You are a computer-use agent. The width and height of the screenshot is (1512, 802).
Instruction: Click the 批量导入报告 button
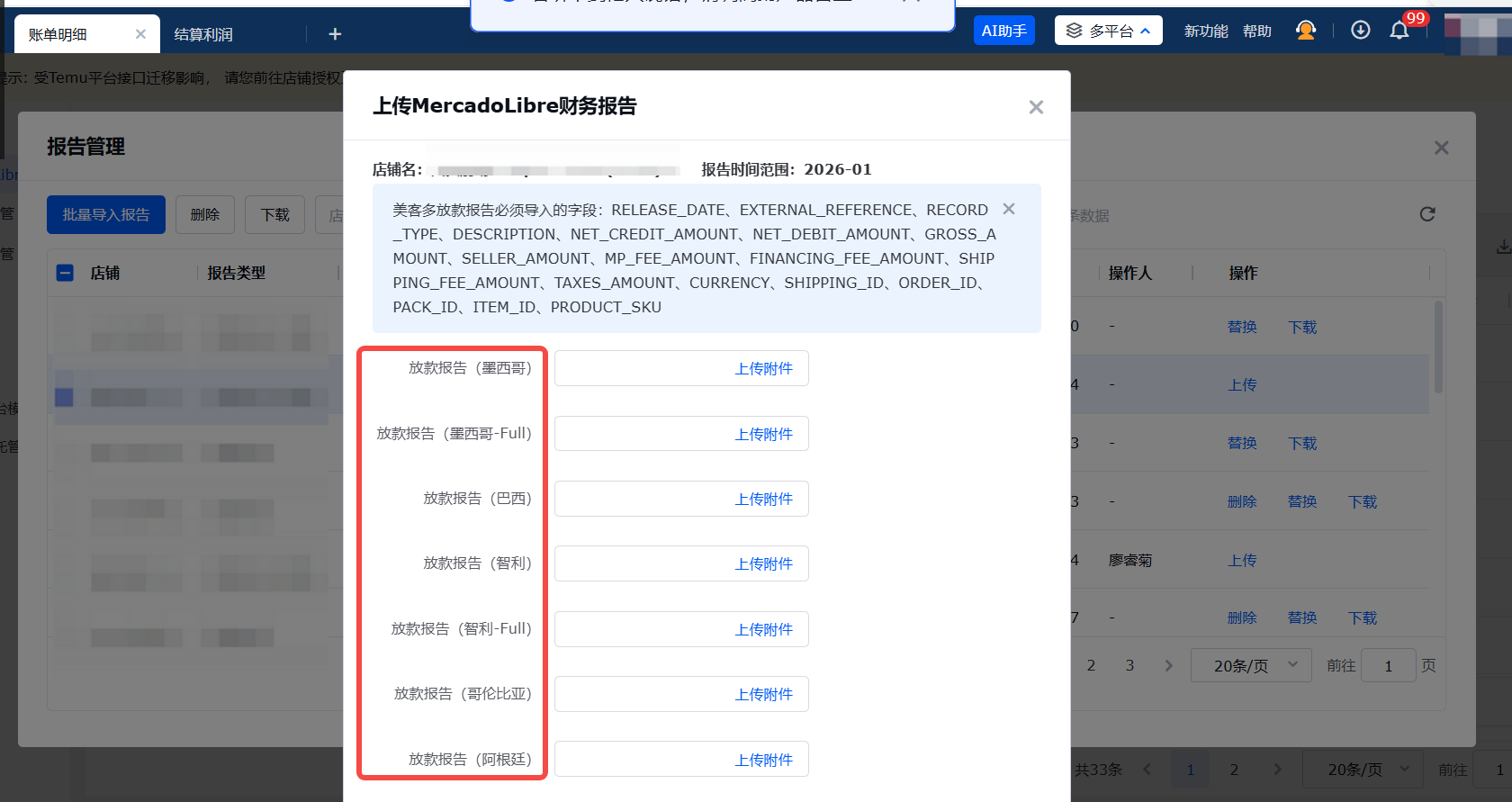click(x=106, y=215)
